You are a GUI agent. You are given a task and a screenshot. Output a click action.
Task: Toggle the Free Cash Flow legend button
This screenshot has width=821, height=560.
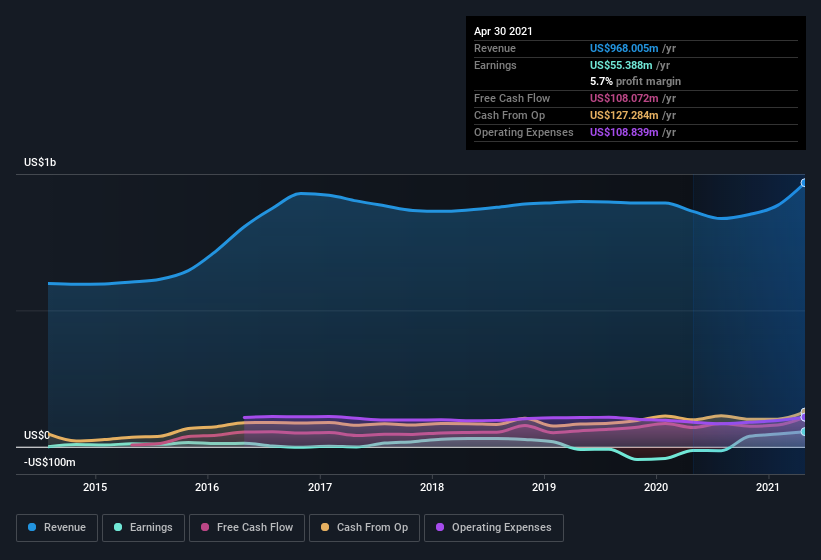point(247,528)
